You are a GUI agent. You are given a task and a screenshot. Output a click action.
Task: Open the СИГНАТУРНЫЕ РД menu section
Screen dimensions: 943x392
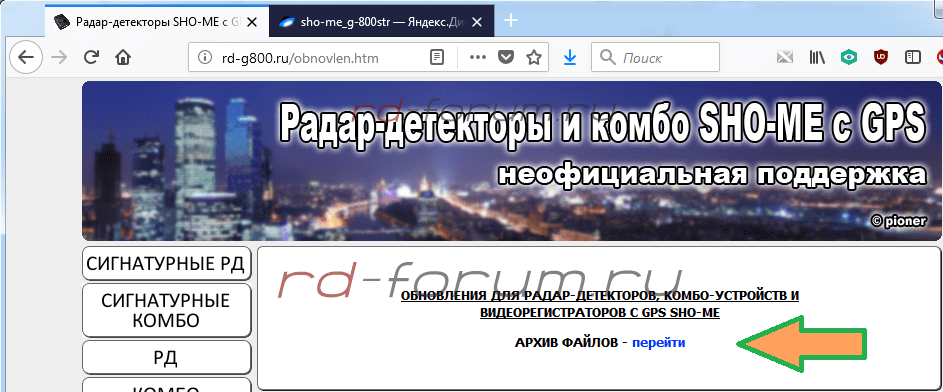tap(166, 263)
